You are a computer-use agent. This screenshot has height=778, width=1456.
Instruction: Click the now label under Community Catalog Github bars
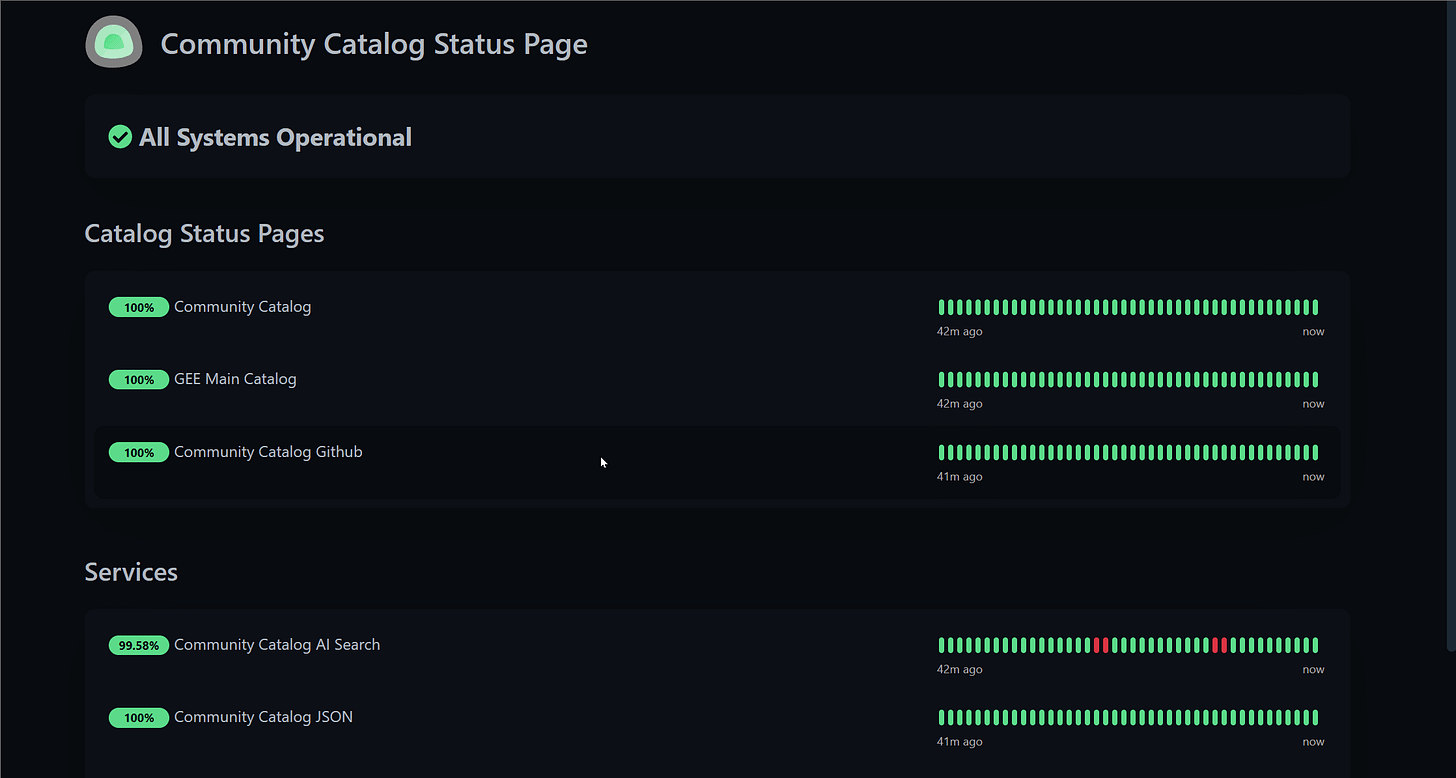click(x=1313, y=477)
